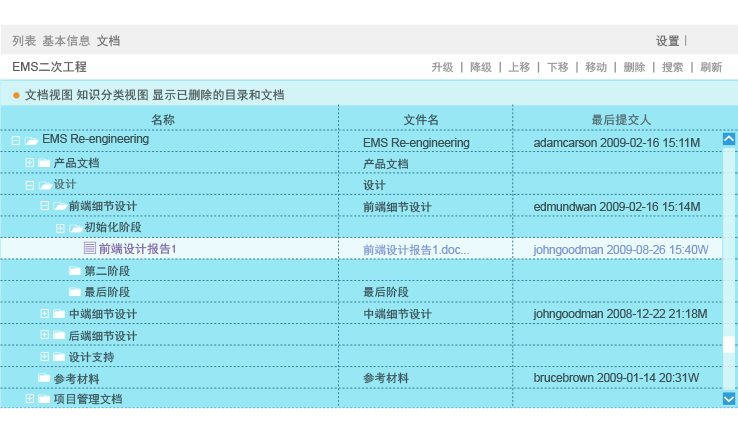The height and width of the screenshot is (433, 738).
Task: Click the scroll-up arrow icon in the list
Action: tap(728, 140)
